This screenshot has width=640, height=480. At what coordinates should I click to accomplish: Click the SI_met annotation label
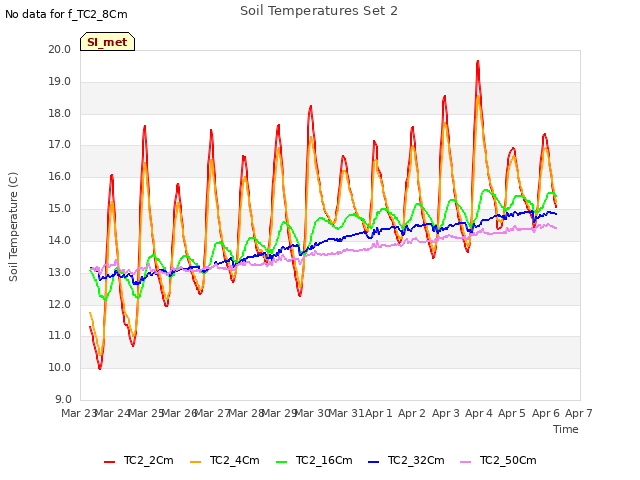tap(107, 42)
